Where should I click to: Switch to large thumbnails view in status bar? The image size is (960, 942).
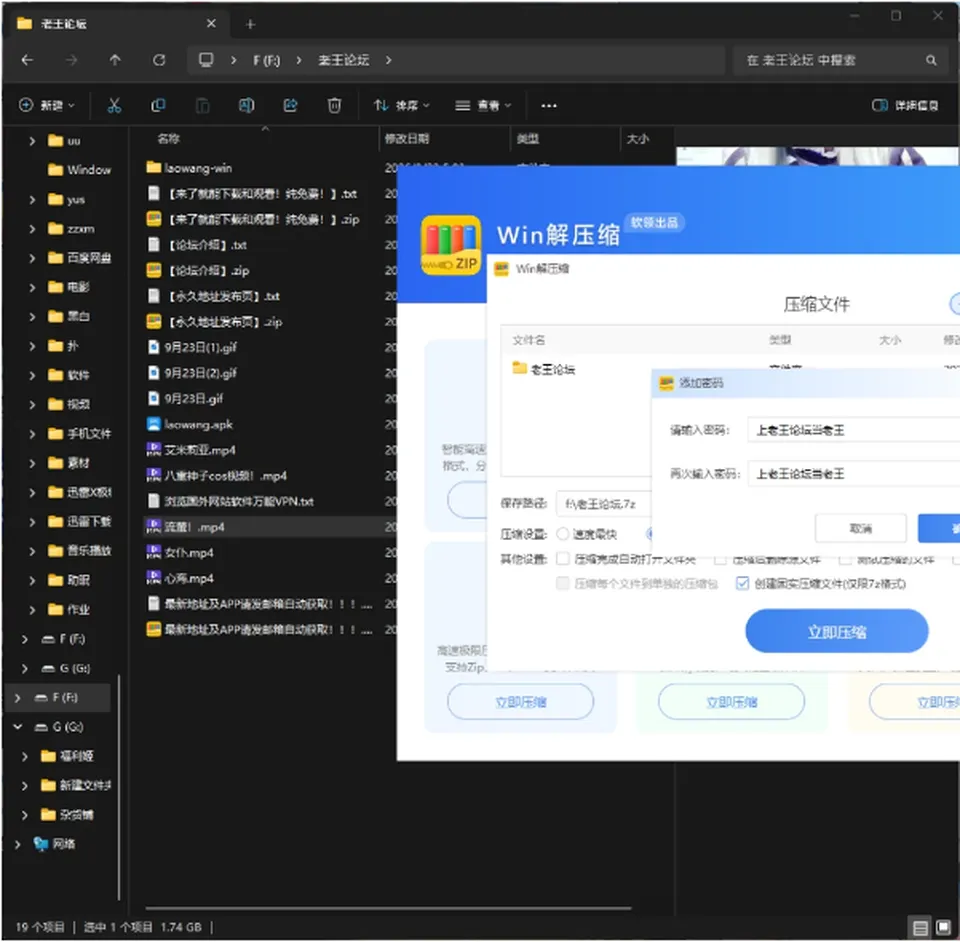943,928
